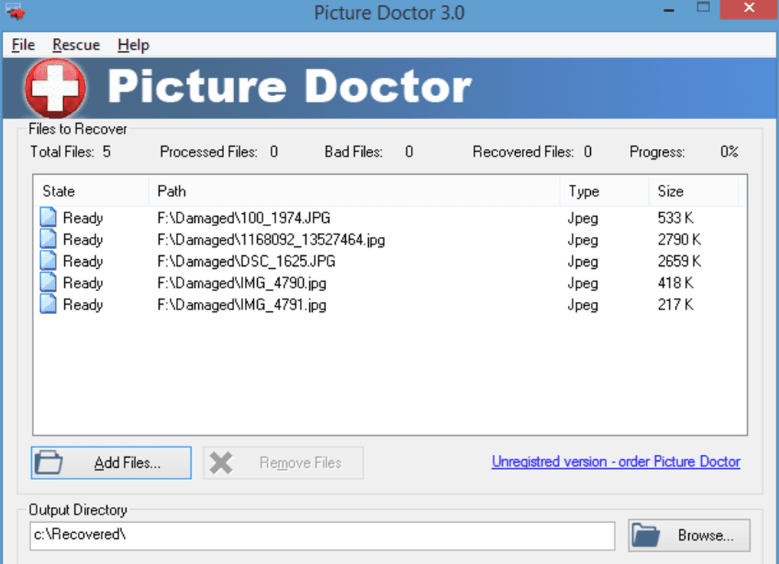
Task: Sort files by the Size column header
Action: point(694,191)
